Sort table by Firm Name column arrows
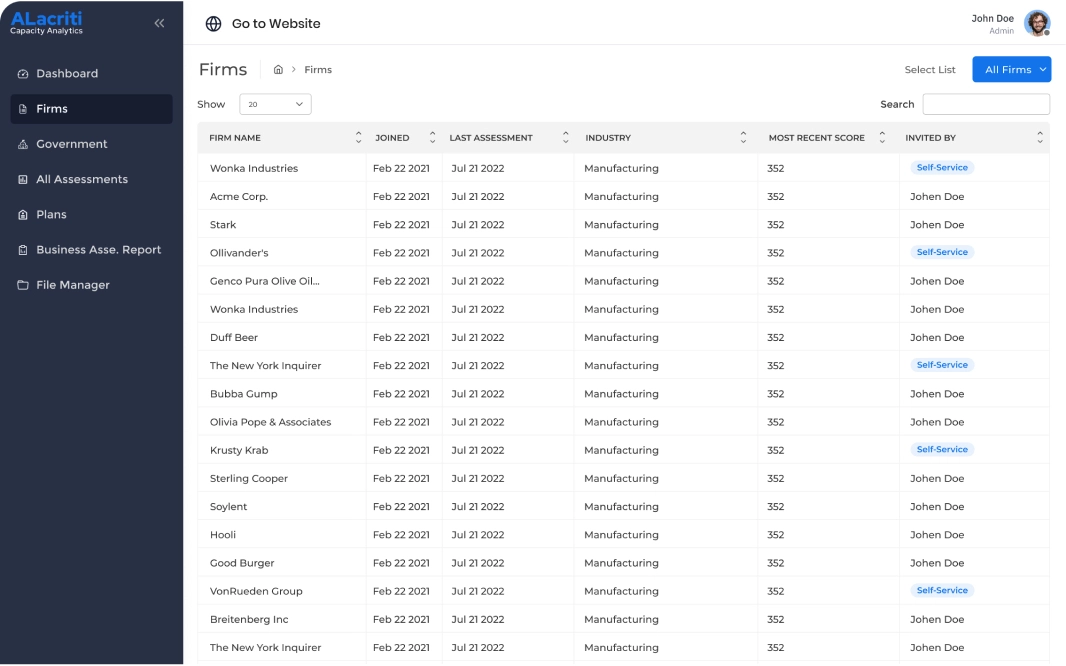This screenshot has width=1066, height=666. [x=359, y=138]
